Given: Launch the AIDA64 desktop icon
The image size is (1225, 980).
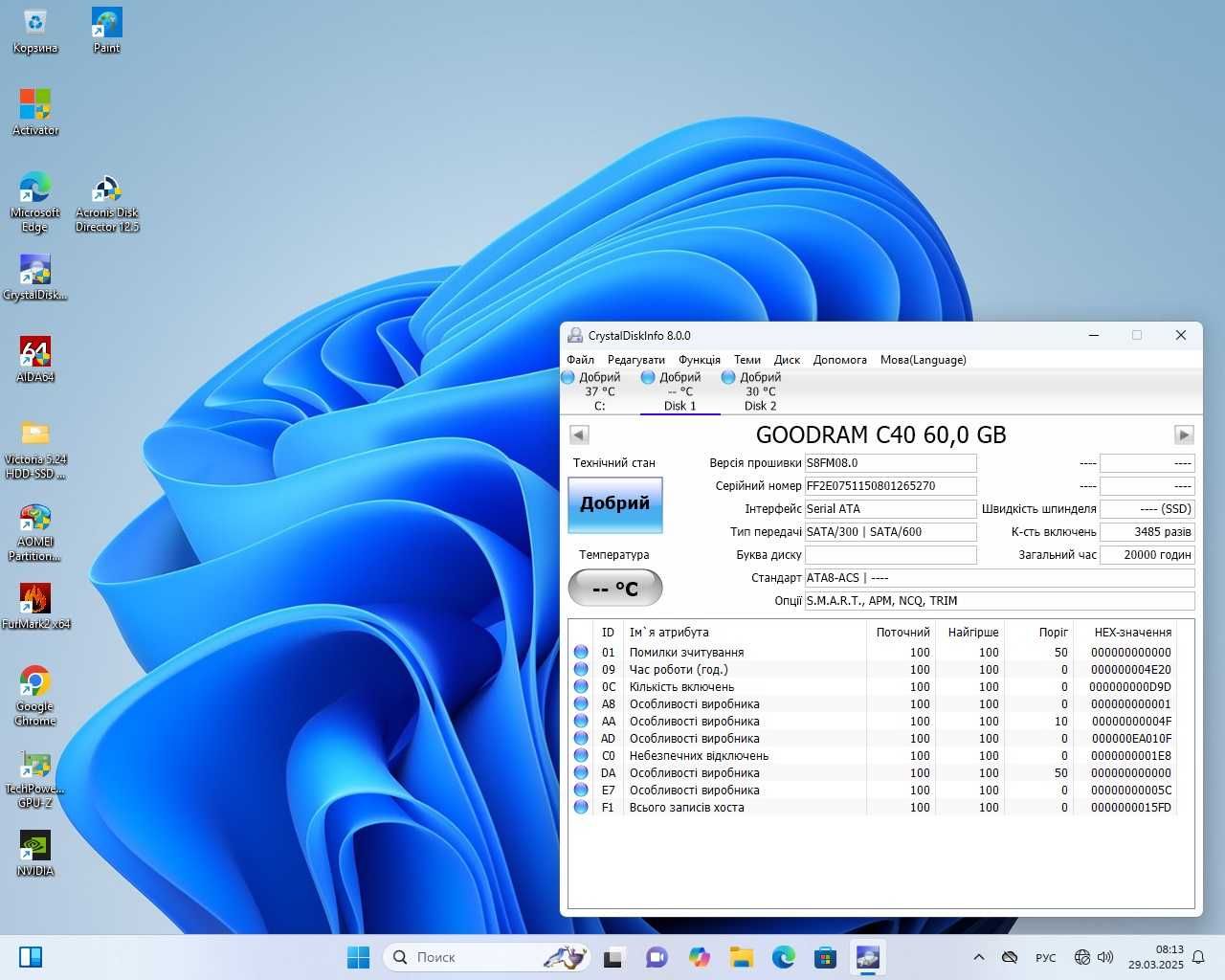Looking at the screenshot, I should coord(35,360).
